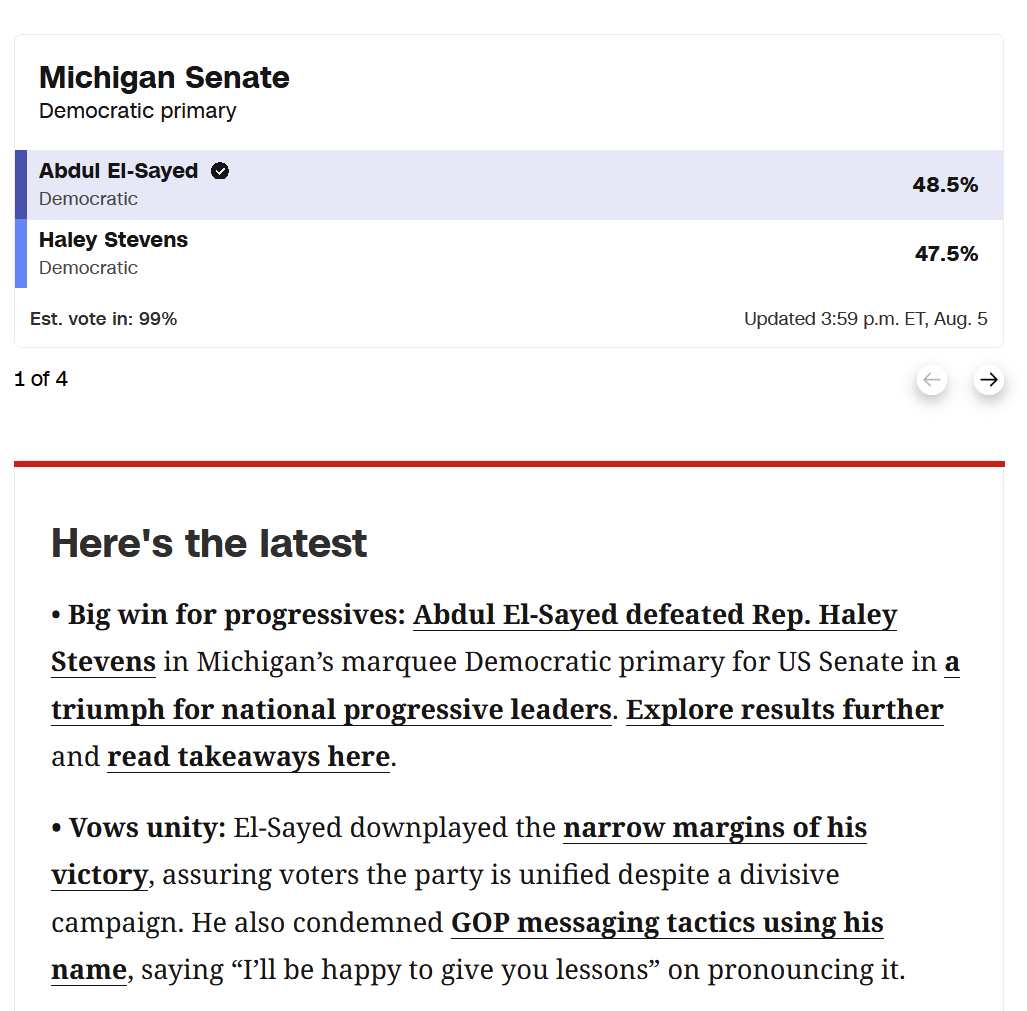The height and width of the screenshot is (1011, 1027).
Task: Select the Haley Stevens result row
Action: [509, 254]
